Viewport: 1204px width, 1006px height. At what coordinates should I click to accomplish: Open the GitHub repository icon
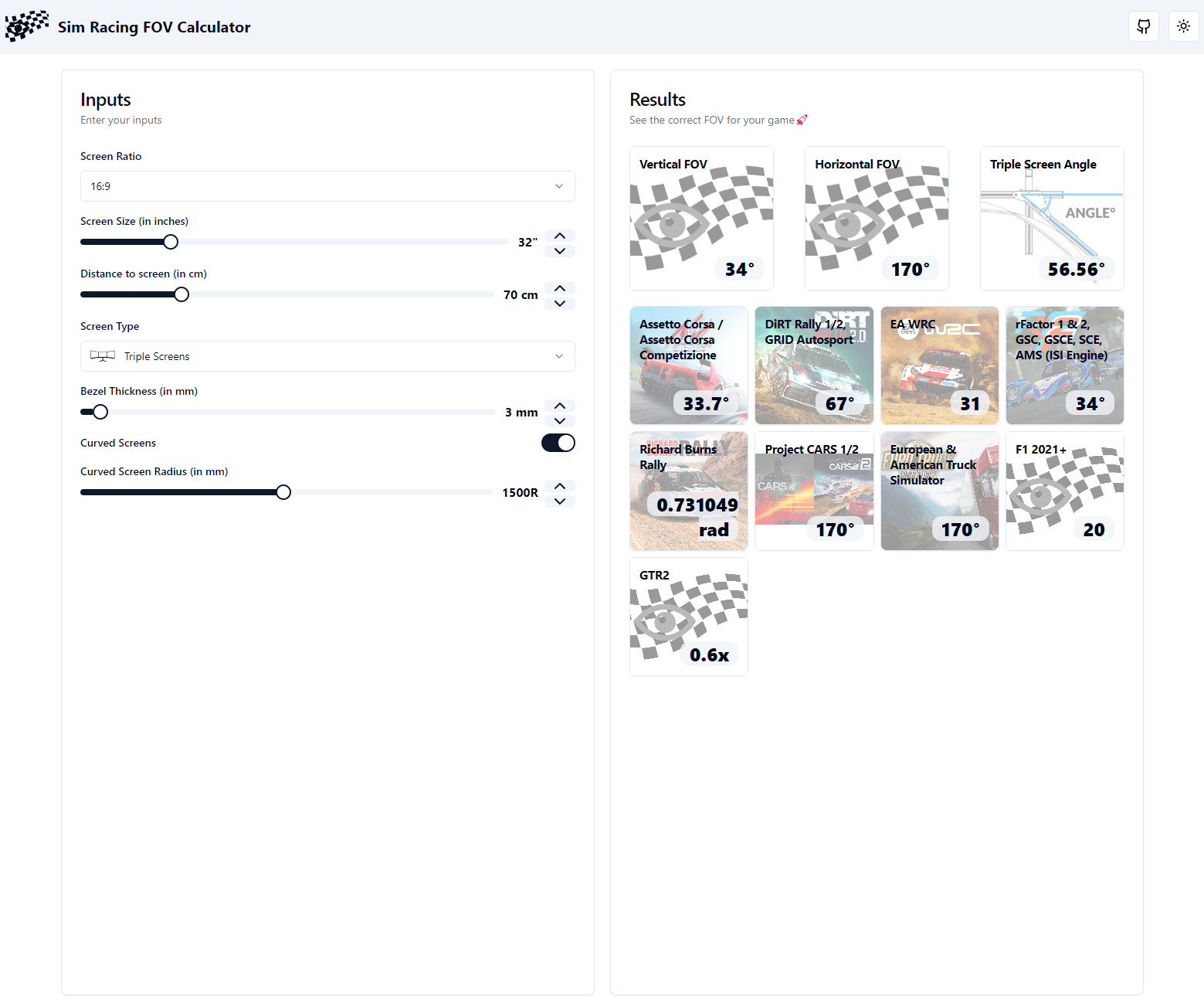click(1144, 26)
